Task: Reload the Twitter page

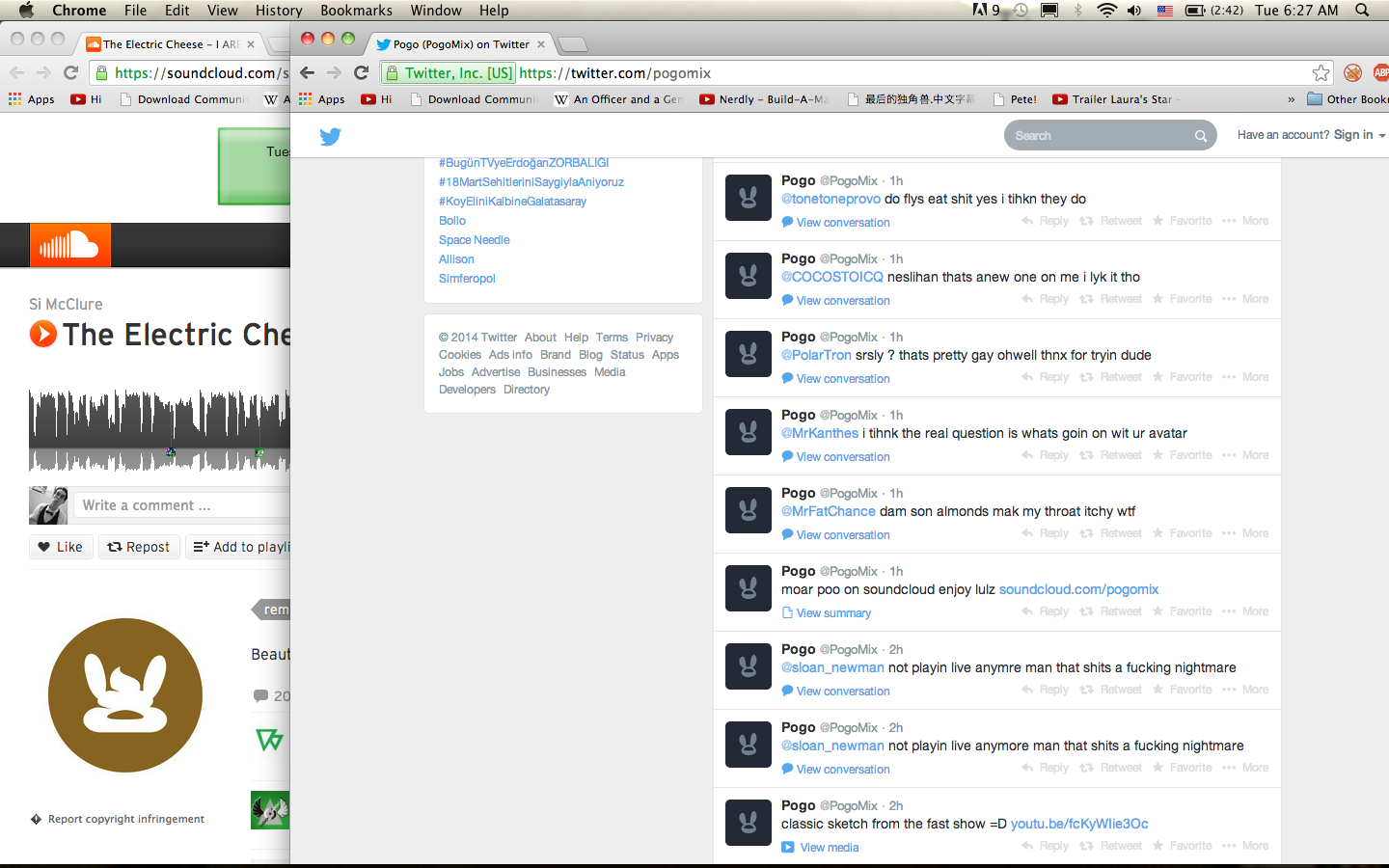Action: click(x=362, y=73)
